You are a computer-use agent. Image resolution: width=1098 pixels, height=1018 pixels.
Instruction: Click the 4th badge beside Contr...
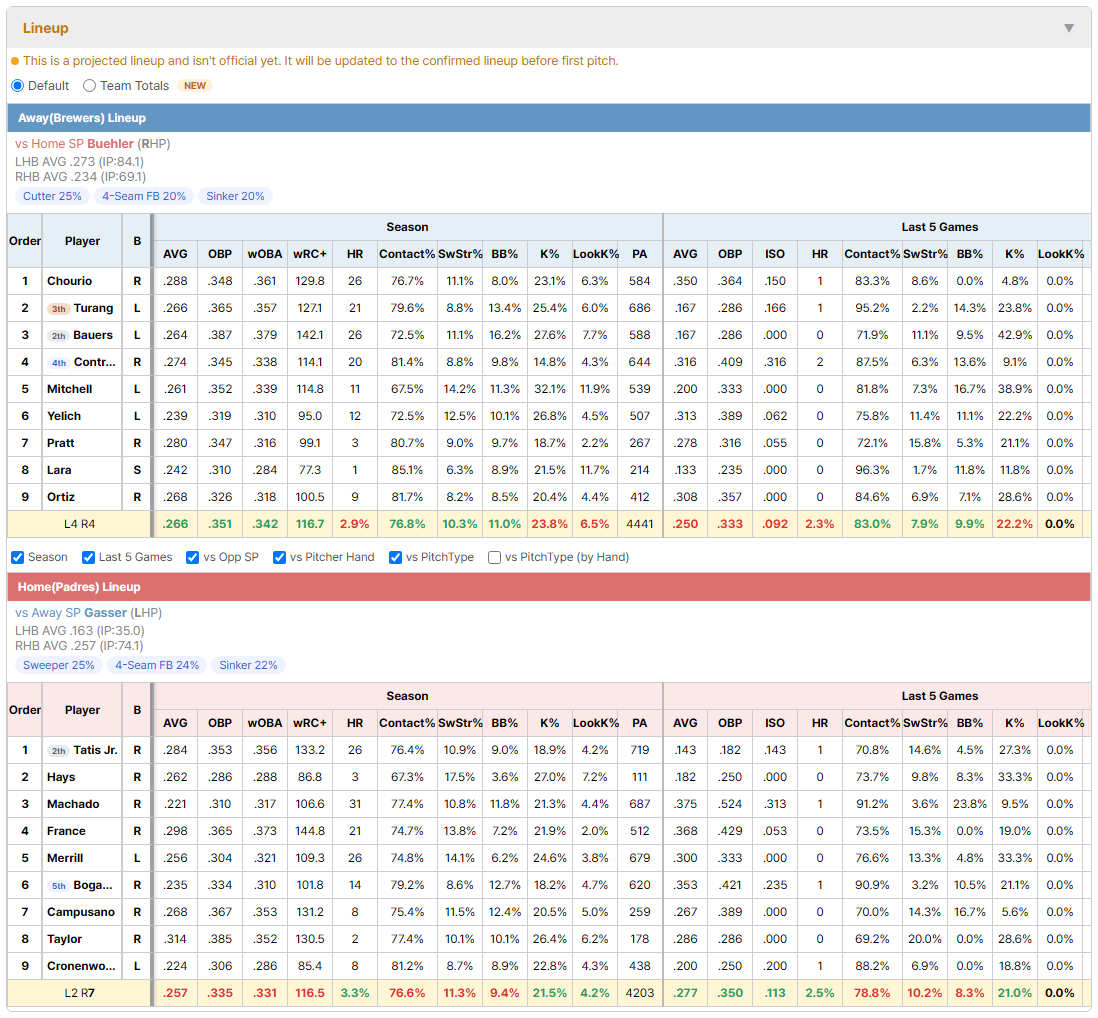click(59, 363)
